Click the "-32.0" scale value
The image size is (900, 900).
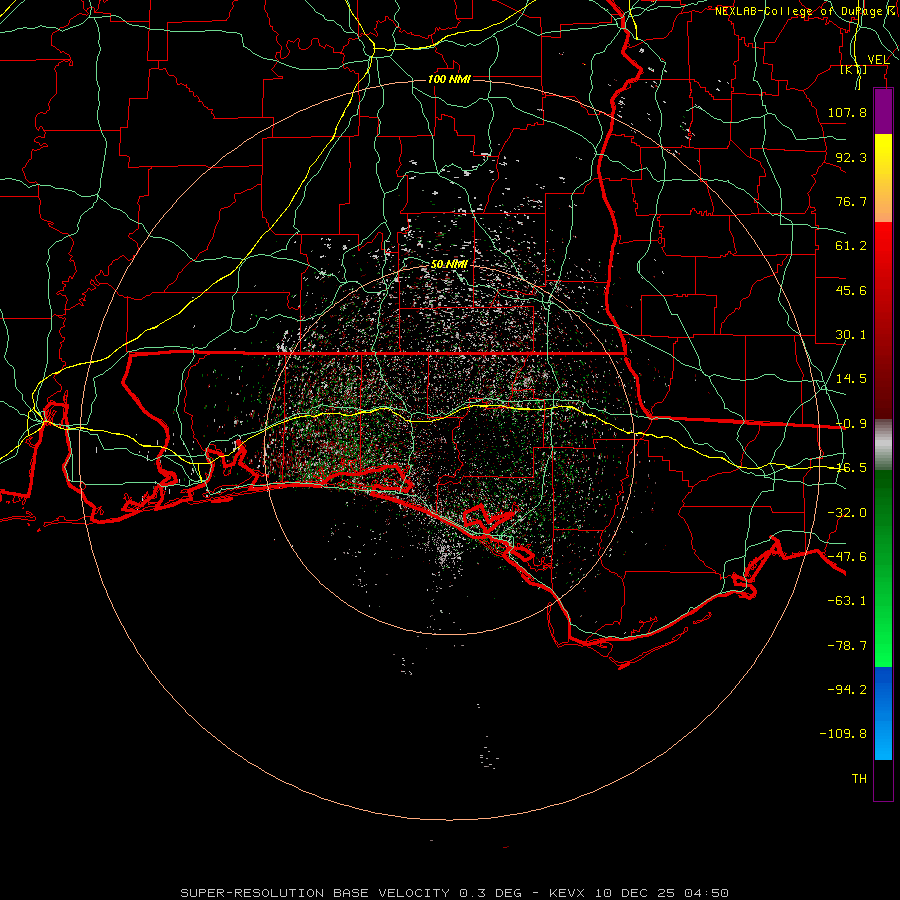847,513
